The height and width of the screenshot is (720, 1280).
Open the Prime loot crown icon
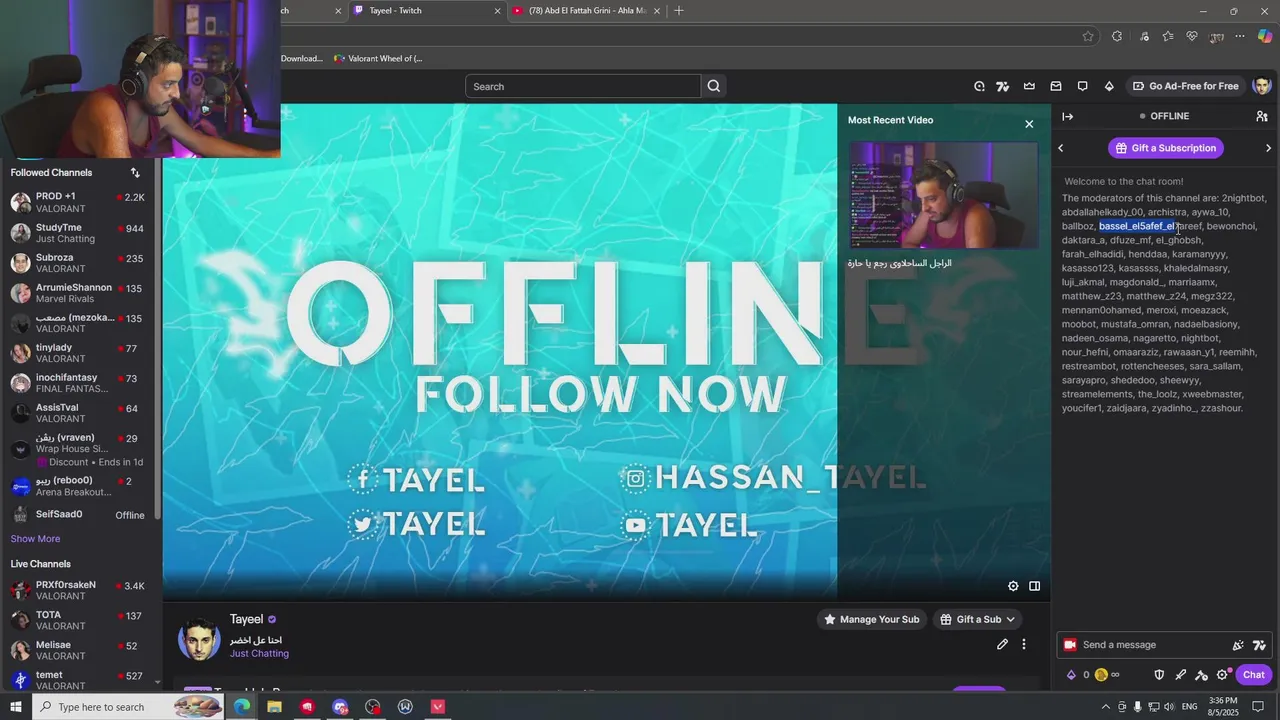(1029, 86)
